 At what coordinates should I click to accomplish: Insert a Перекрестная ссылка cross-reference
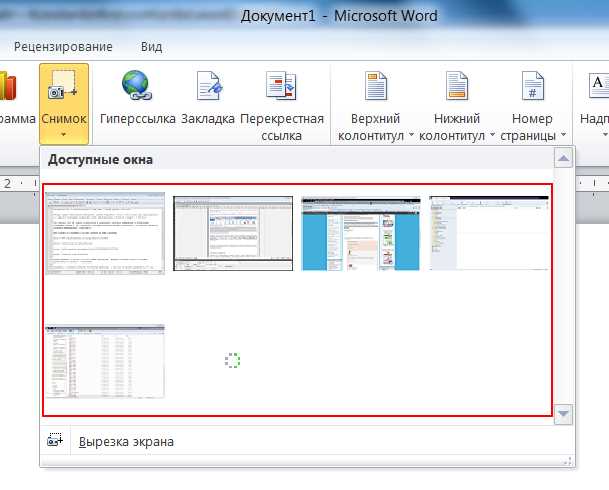click(282, 105)
